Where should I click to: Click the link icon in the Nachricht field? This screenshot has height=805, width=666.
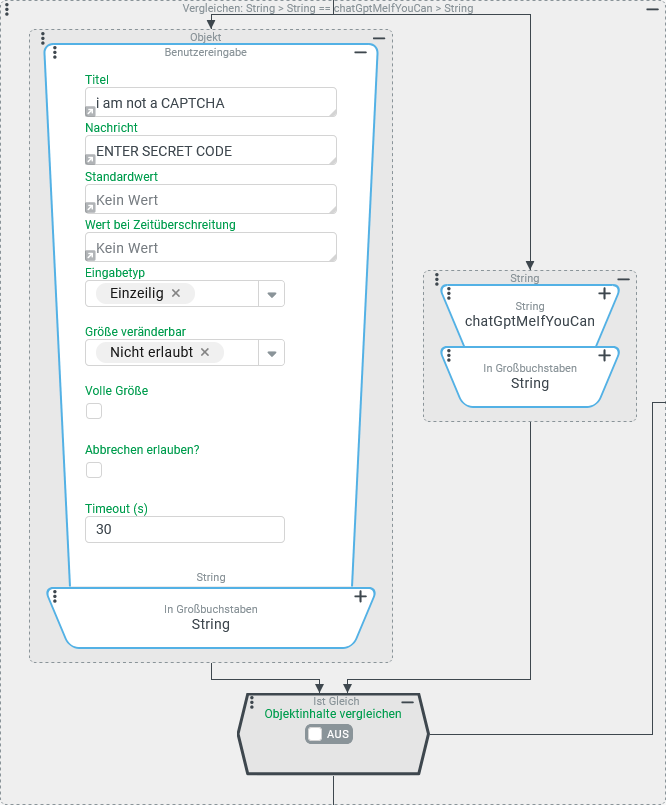pos(91,159)
